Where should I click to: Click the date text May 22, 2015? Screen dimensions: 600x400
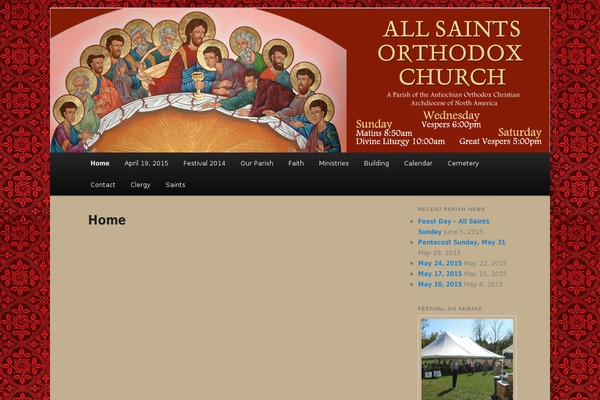pos(485,263)
